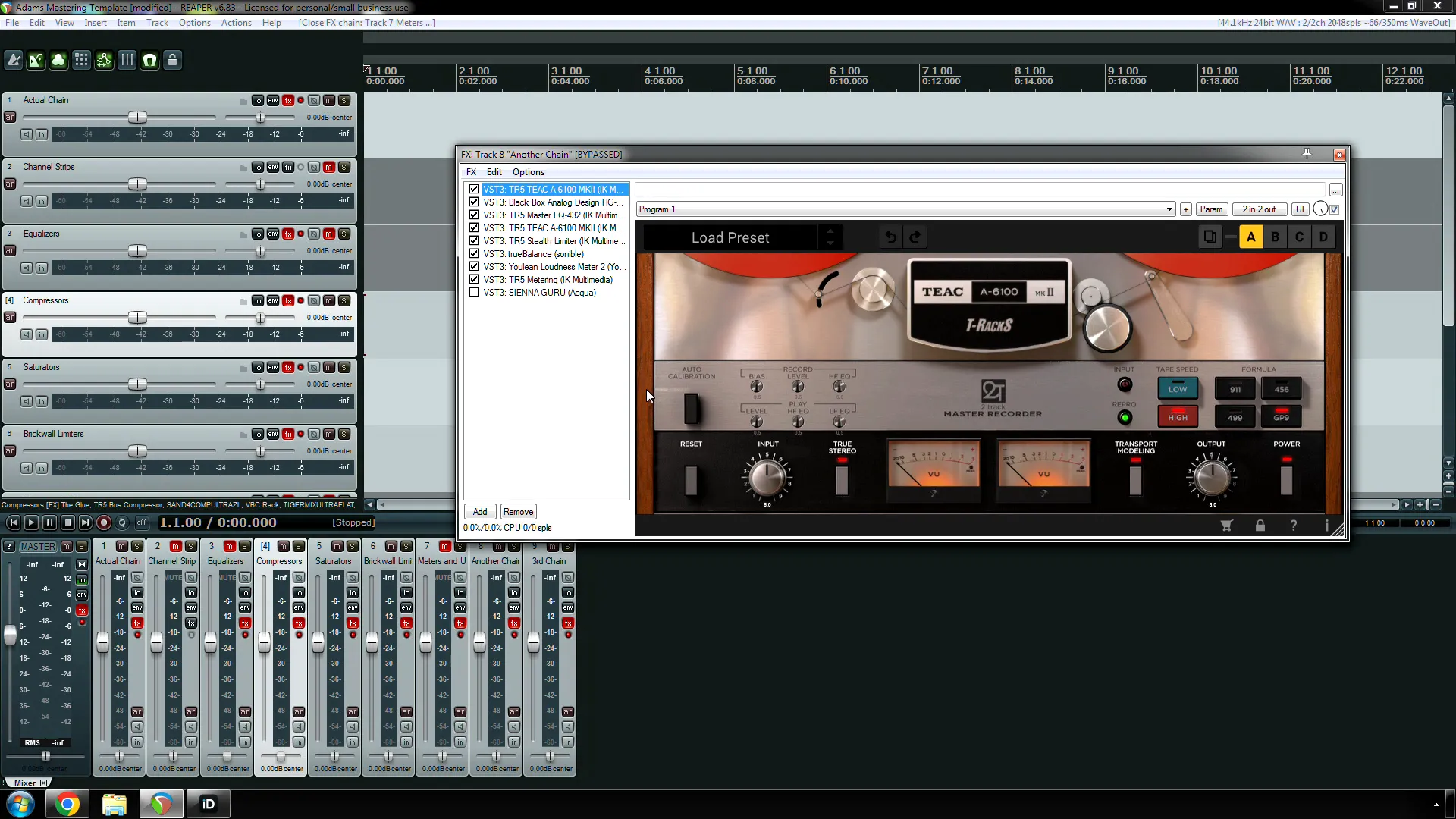Screen dimensions: 1456x819
Task: Toggle the grid lines icon in toolbar
Action: click(127, 61)
